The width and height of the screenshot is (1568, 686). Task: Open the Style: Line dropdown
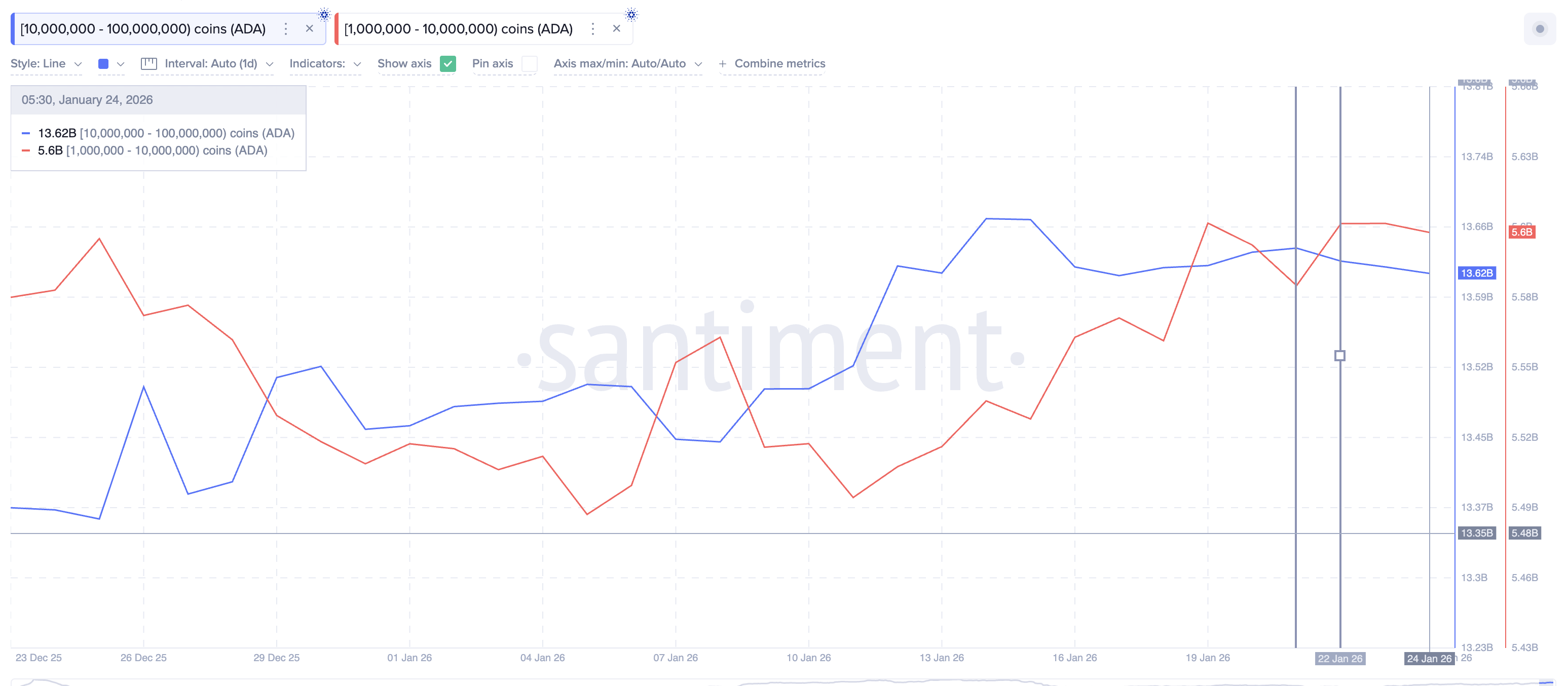point(46,63)
